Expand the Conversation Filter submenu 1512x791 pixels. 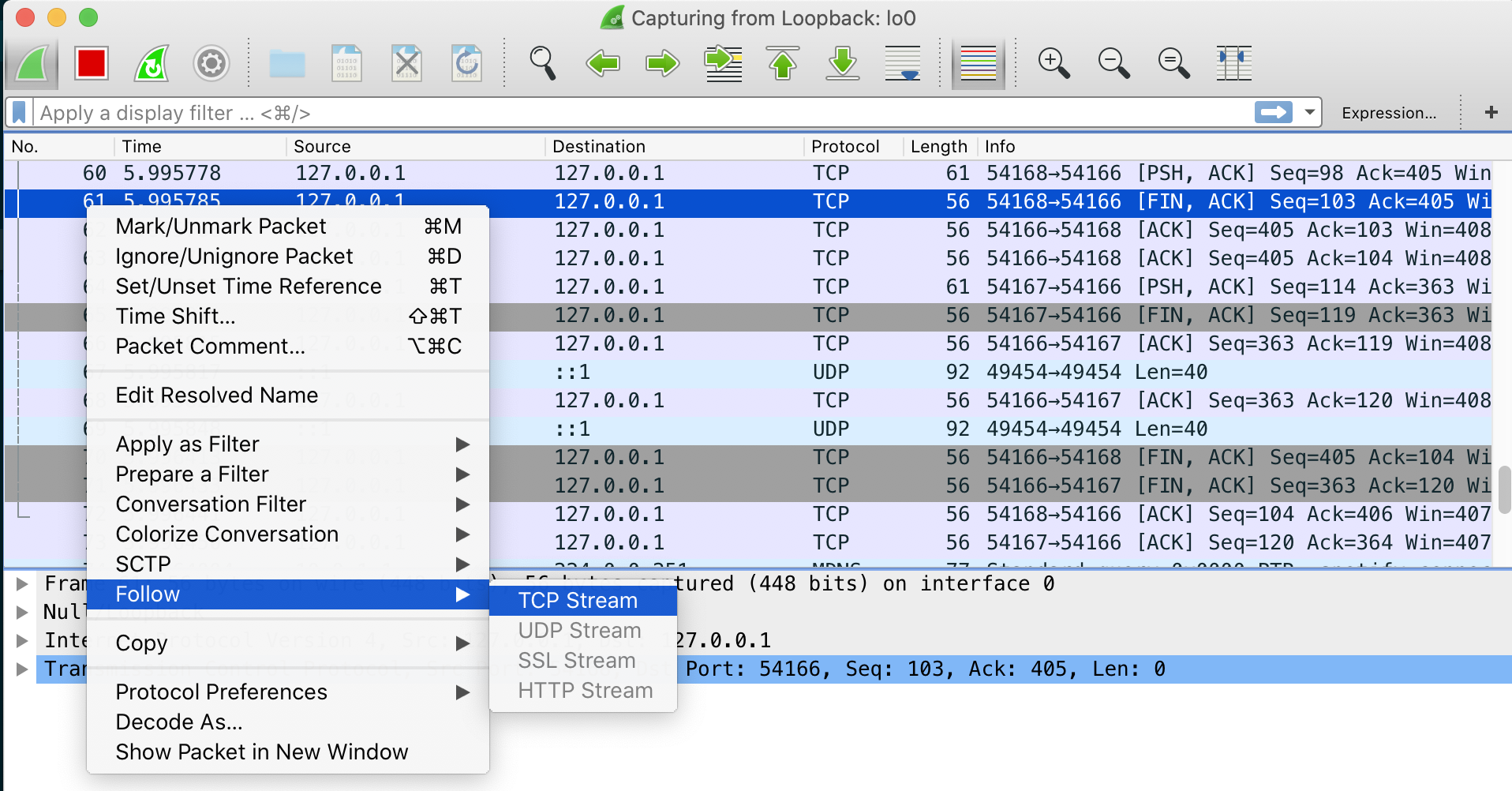point(288,504)
